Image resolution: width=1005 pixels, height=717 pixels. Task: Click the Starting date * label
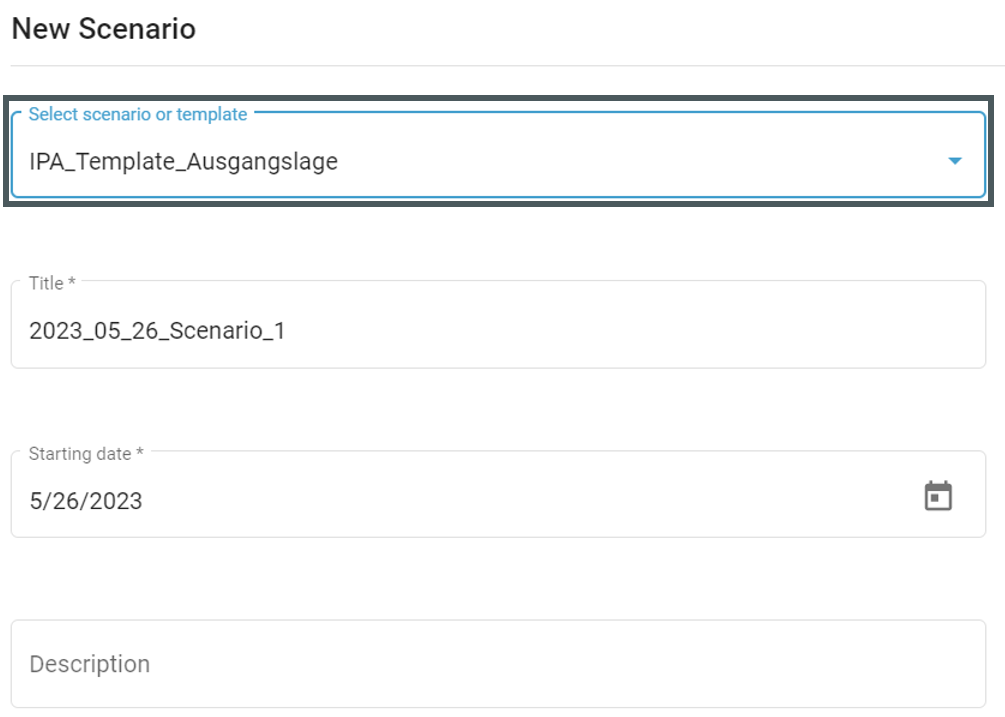point(86,454)
